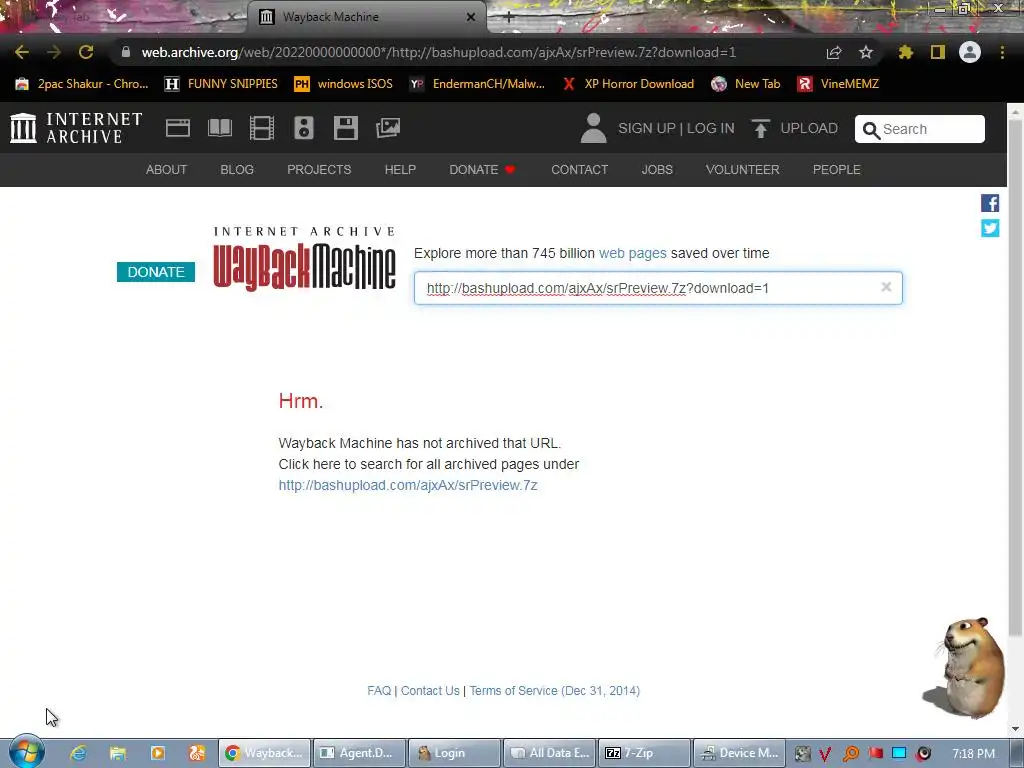The image size is (1024, 768).
Task: Open the Internet Archive images icon
Action: point(388,128)
